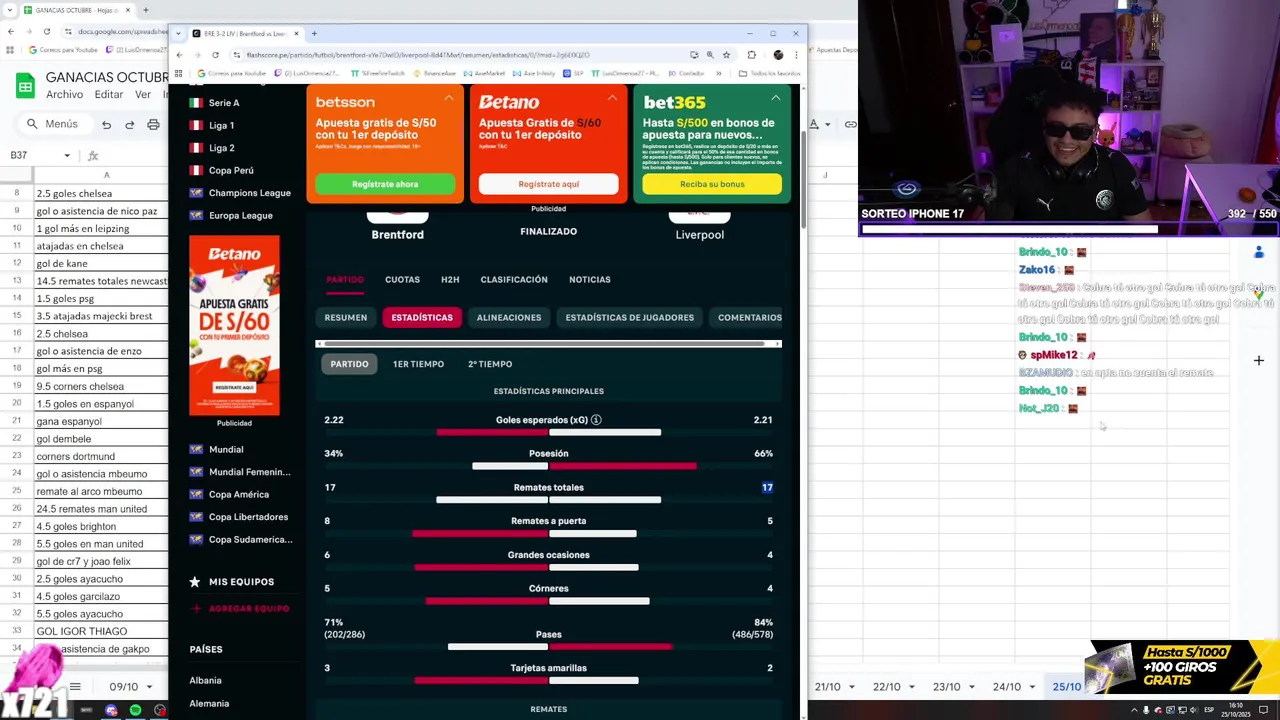Click Regístrate aquí button on Betano ad
The height and width of the screenshot is (720, 1280).
click(x=548, y=184)
